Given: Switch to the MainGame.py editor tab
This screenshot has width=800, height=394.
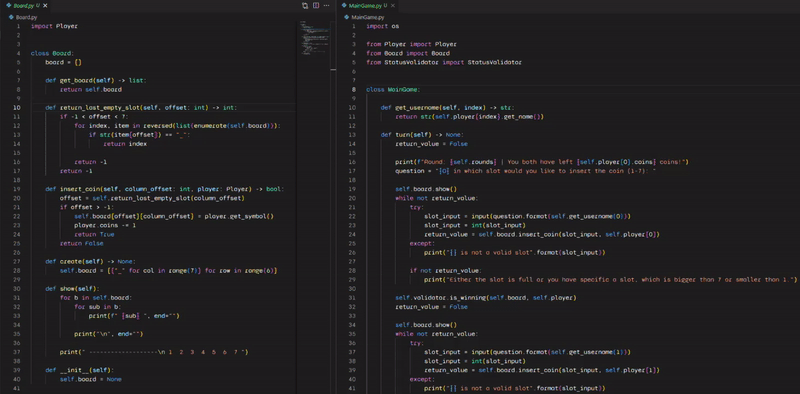Looking at the screenshot, I should (x=365, y=6).
